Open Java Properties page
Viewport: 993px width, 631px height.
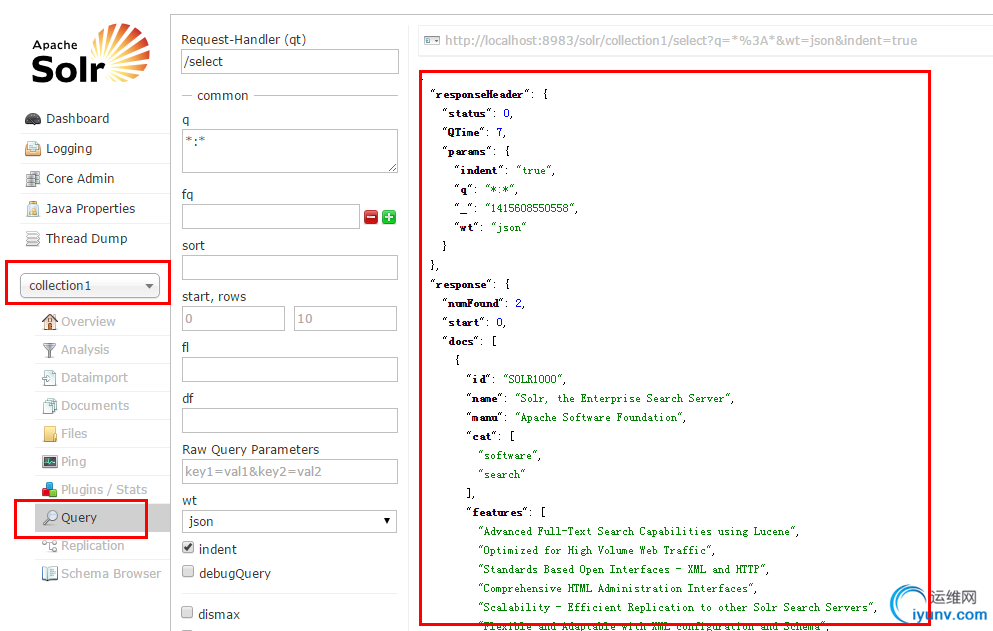click(91, 208)
